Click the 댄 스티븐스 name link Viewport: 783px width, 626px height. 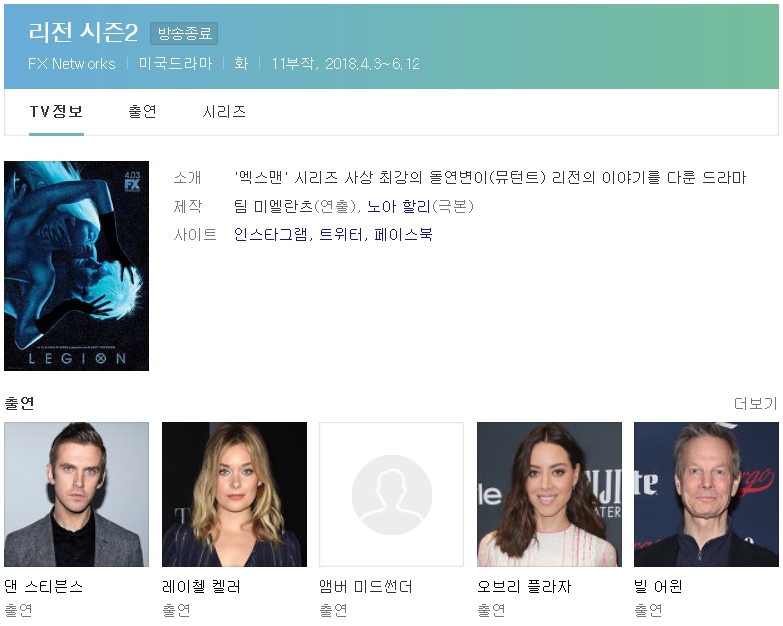[44, 586]
